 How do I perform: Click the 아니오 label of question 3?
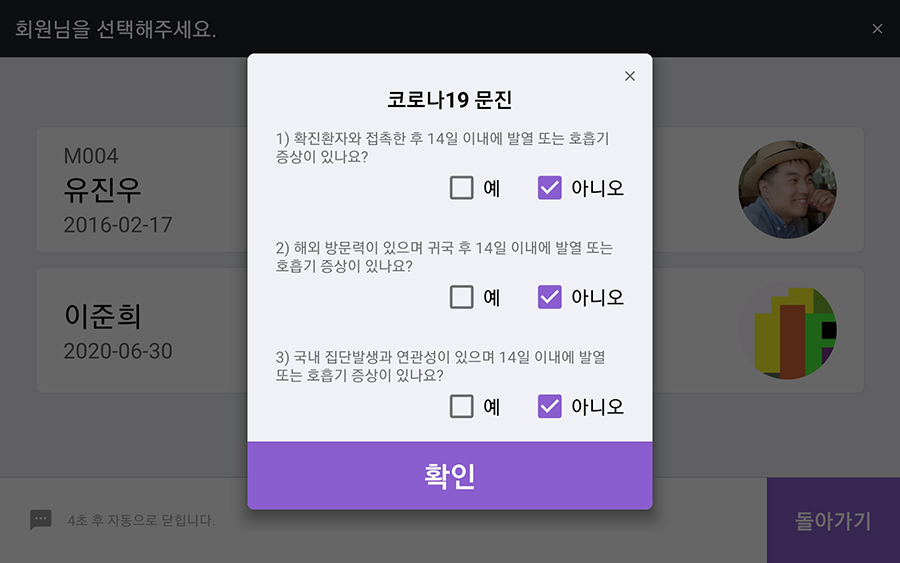tap(597, 407)
